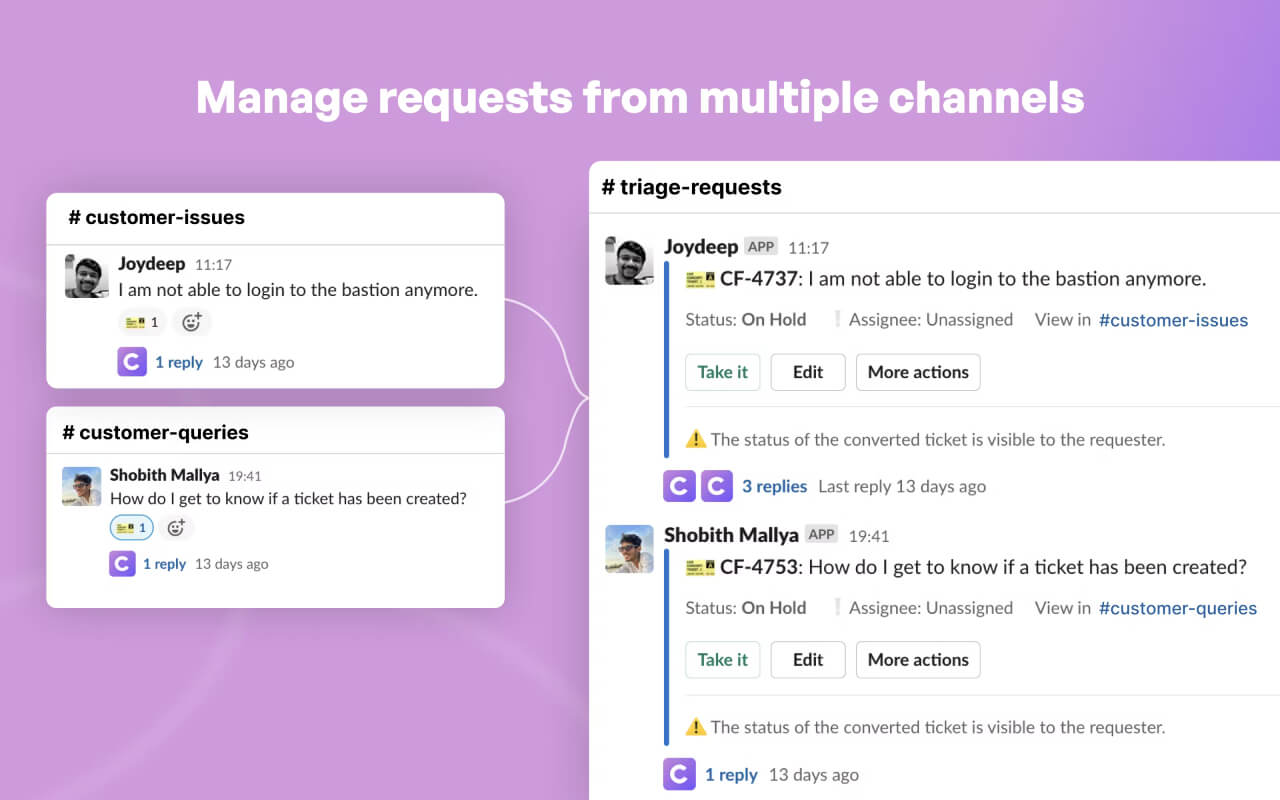Click Take it on ticket CF-4753

click(x=723, y=660)
